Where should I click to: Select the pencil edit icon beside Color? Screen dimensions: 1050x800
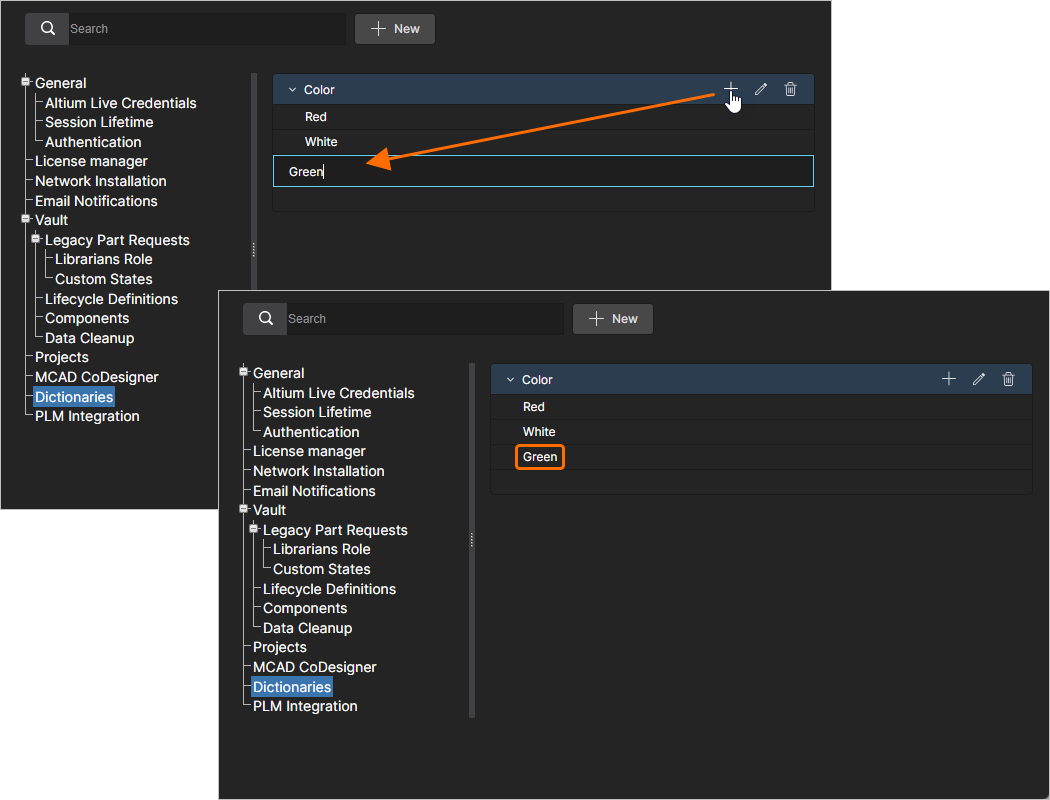(x=978, y=379)
